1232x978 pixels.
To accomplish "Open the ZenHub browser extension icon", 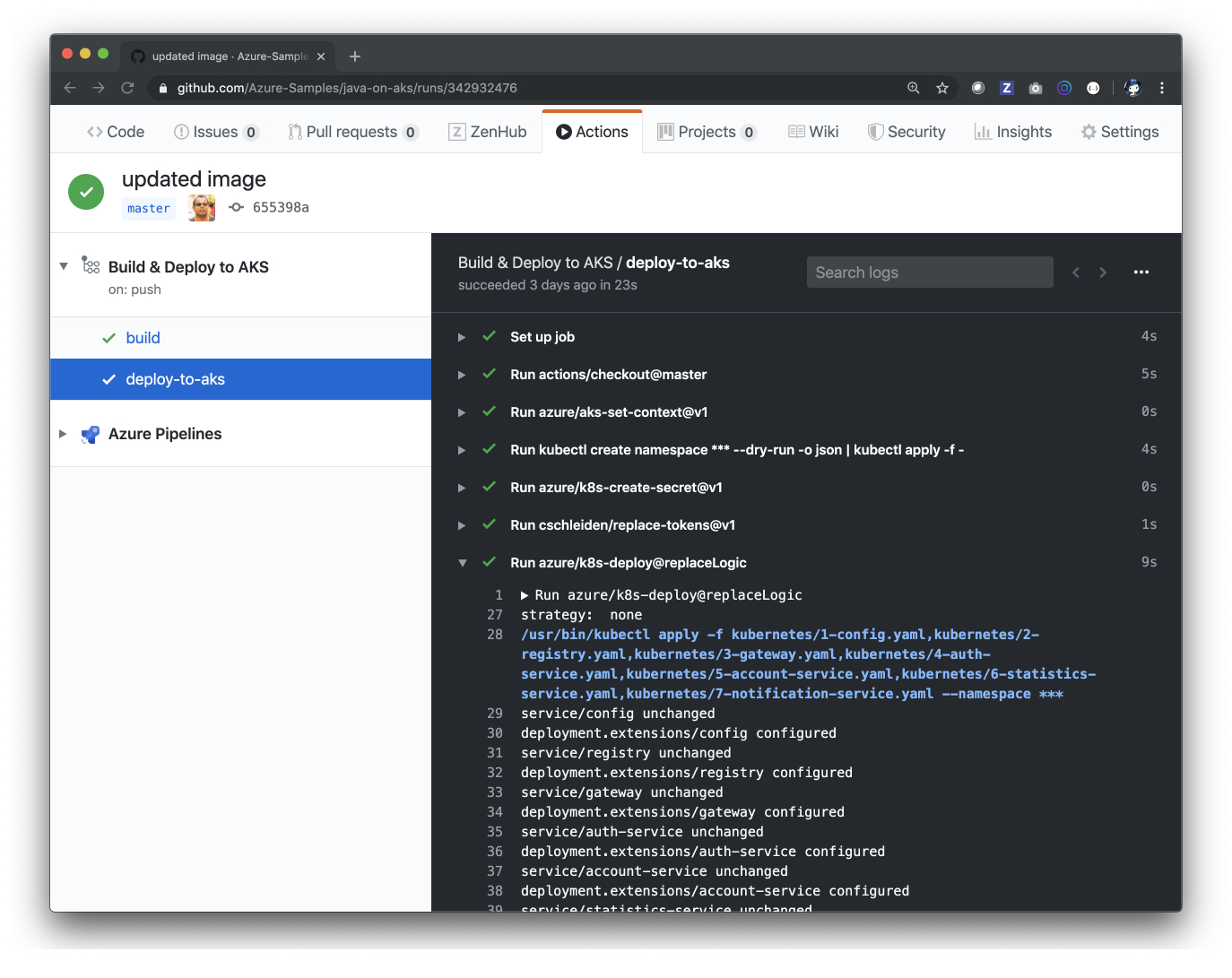I will (x=1007, y=88).
